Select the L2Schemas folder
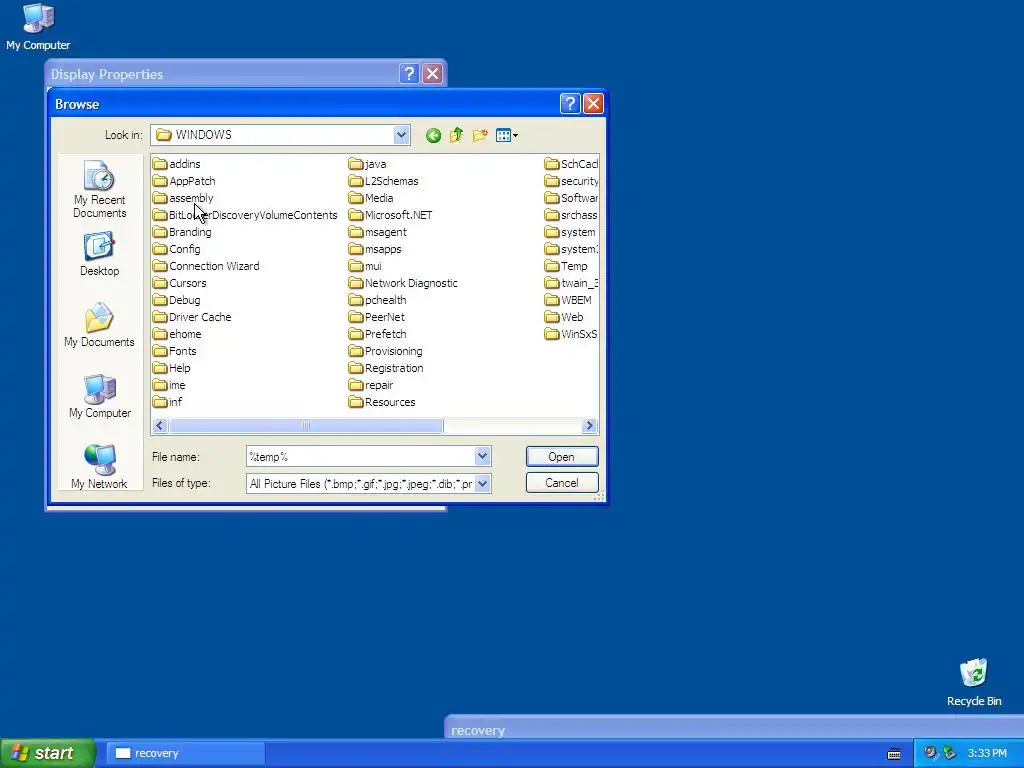Image resolution: width=1024 pixels, height=768 pixels. pos(384,181)
